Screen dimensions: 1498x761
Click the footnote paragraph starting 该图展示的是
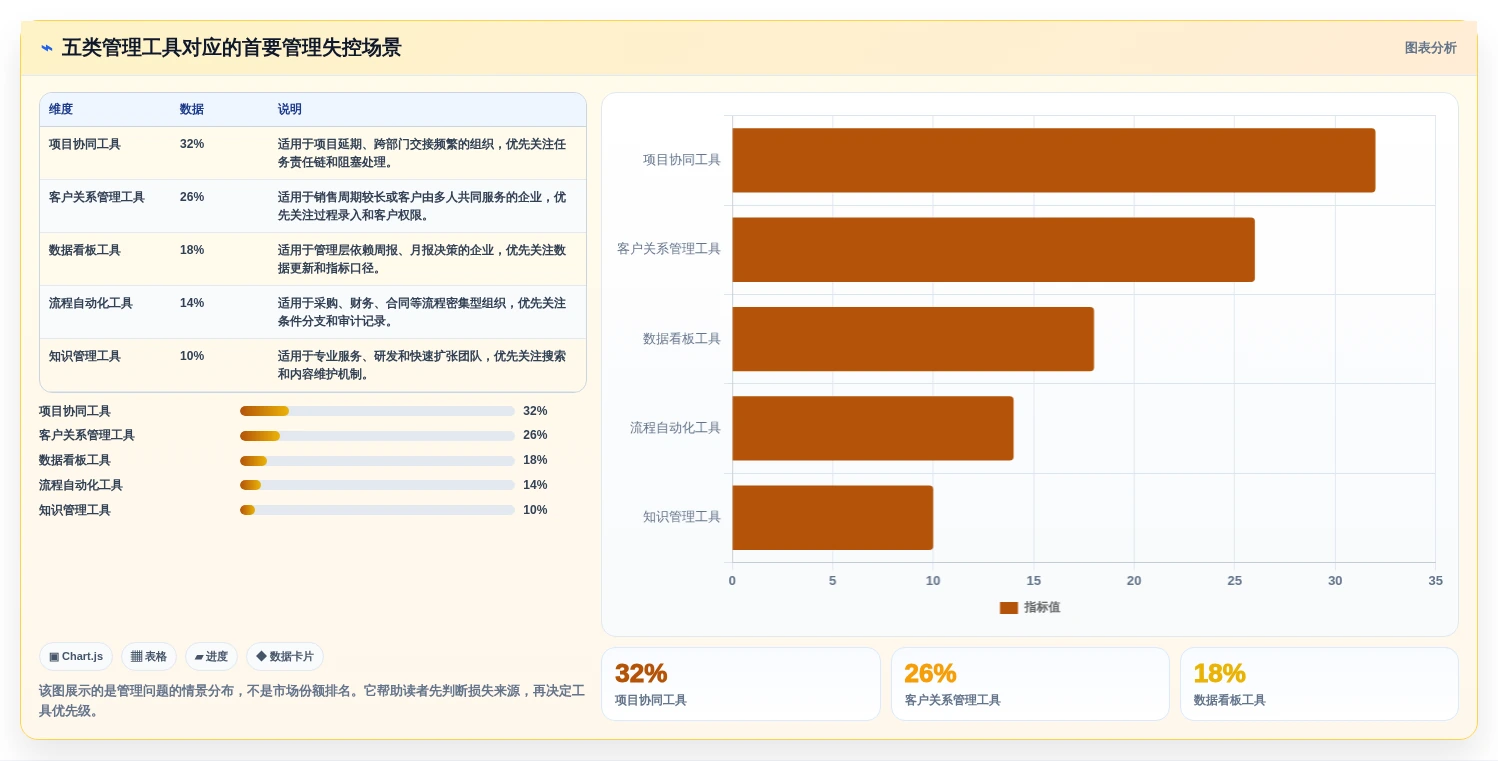pos(312,700)
